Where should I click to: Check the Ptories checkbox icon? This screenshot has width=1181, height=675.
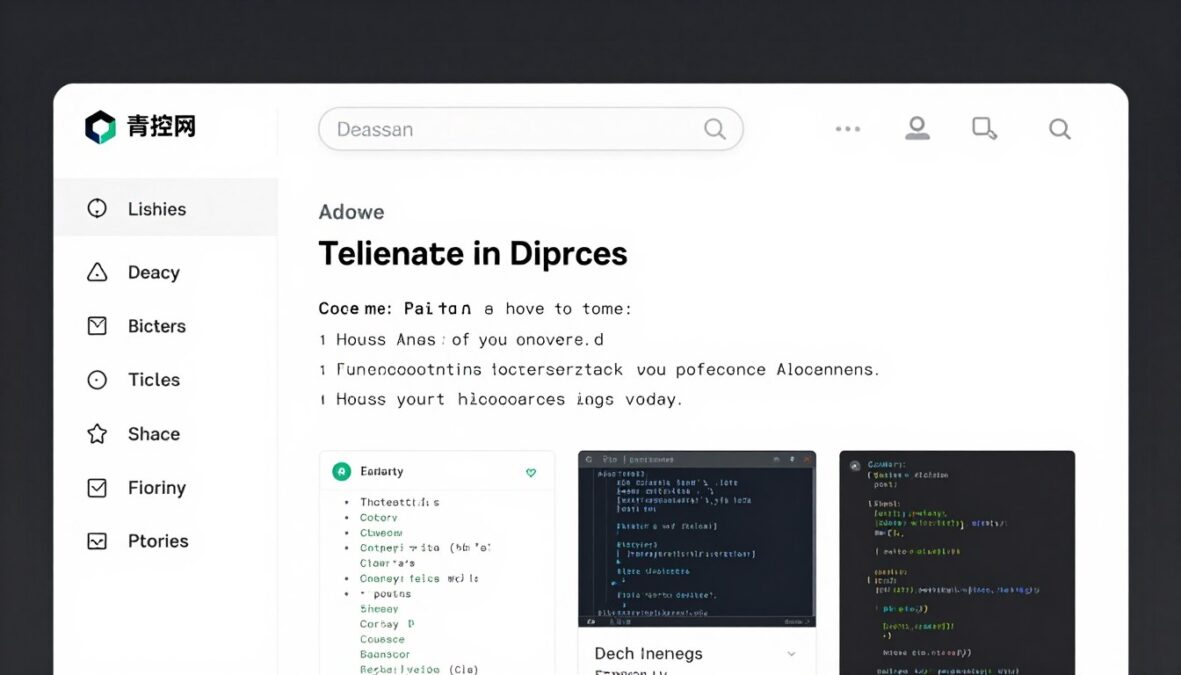(97, 540)
